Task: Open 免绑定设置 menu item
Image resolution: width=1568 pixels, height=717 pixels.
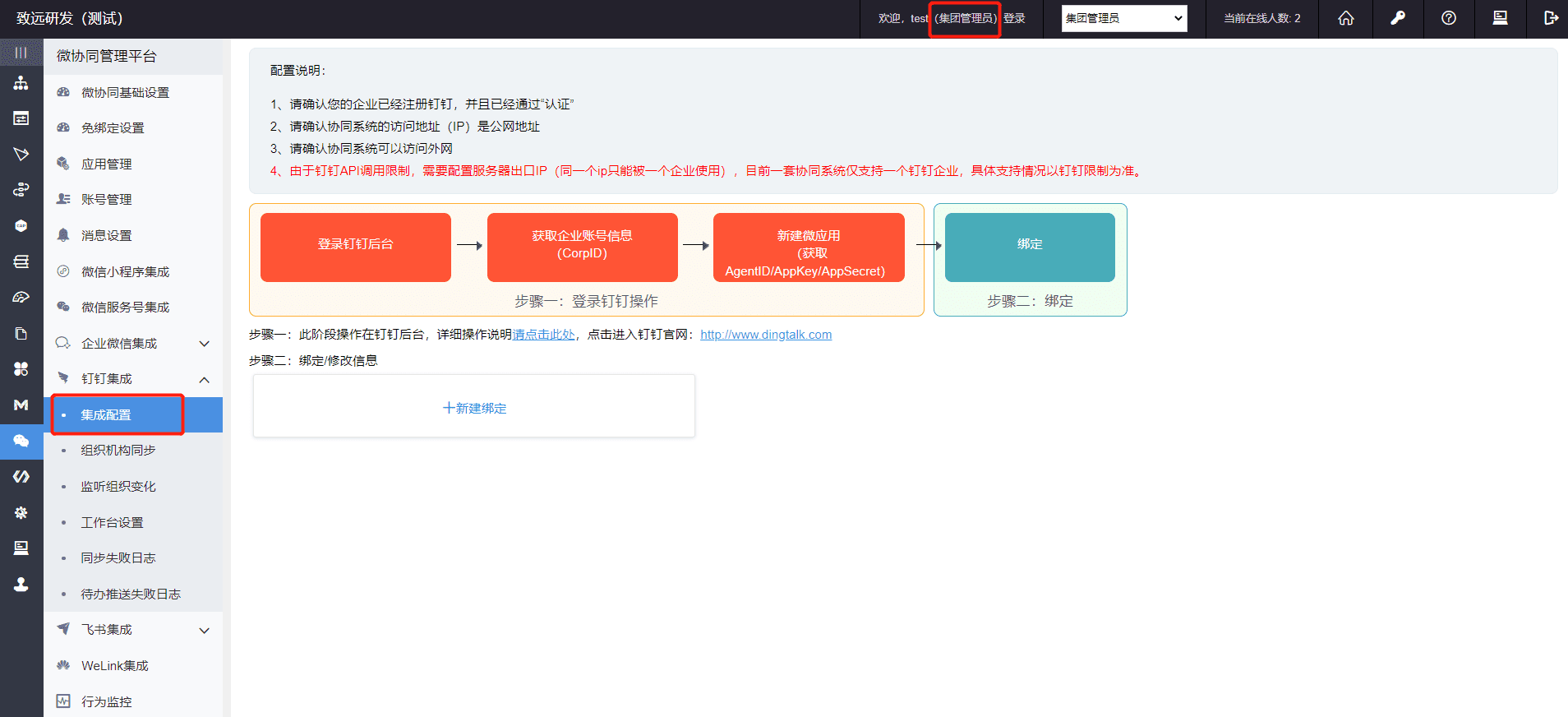Action: (x=133, y=127)
